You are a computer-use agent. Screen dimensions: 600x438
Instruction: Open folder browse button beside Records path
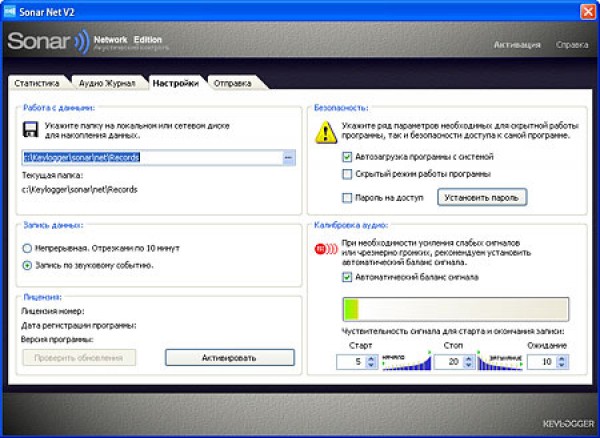point(288,158)
